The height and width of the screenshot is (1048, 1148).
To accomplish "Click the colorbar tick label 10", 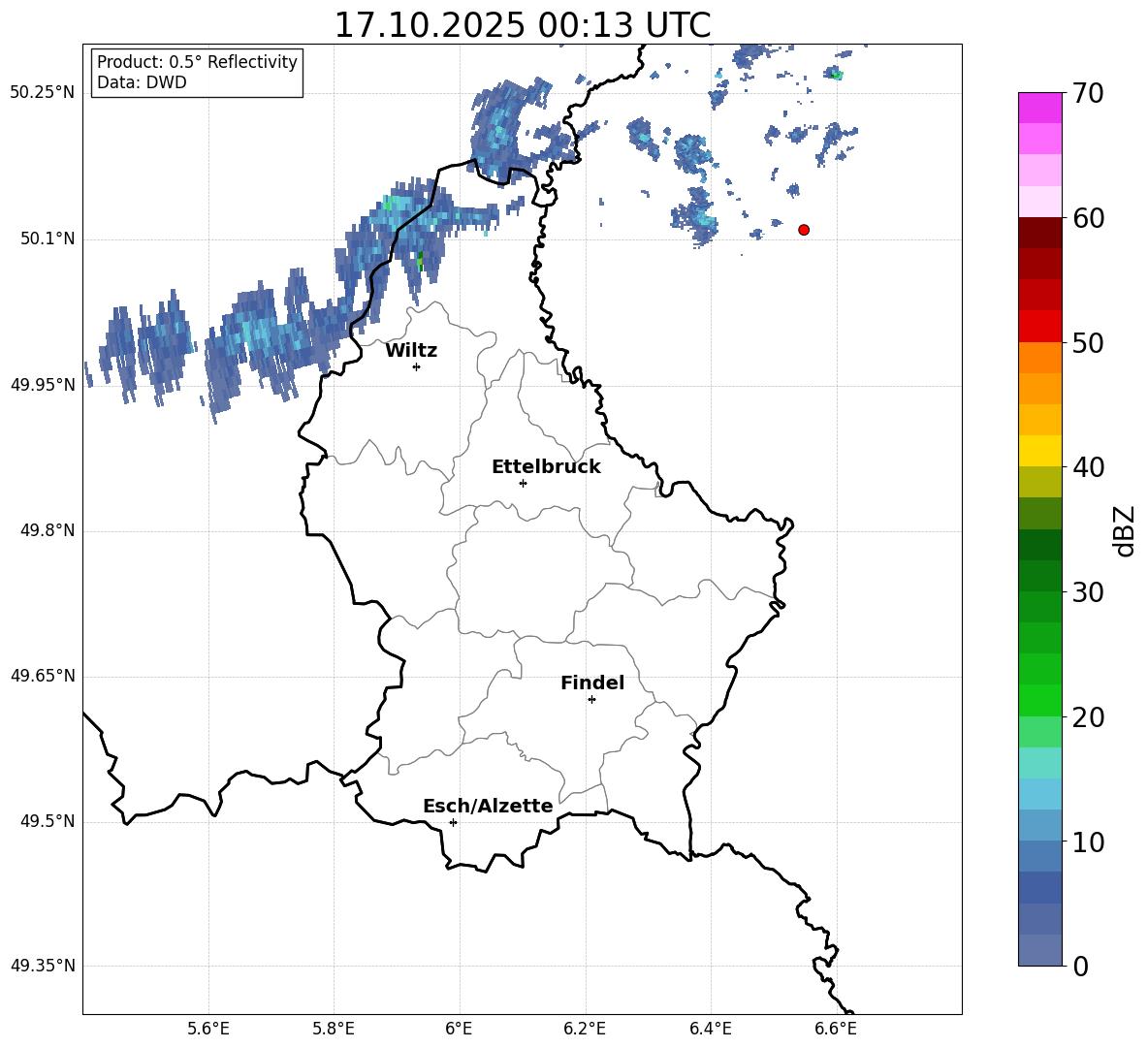I will point(1089,842).
